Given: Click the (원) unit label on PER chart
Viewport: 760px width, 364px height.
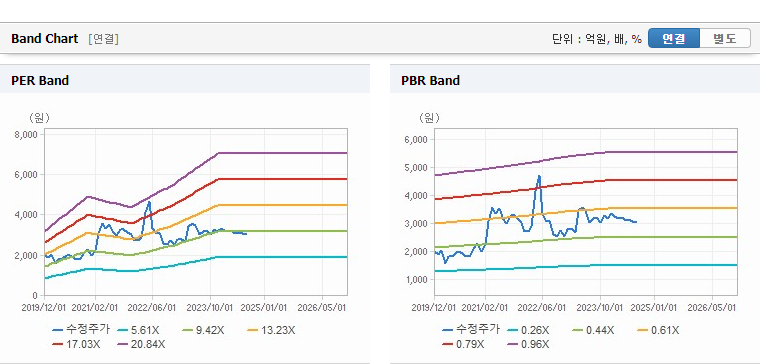Looking at the screenshot, I should (39, 117).
